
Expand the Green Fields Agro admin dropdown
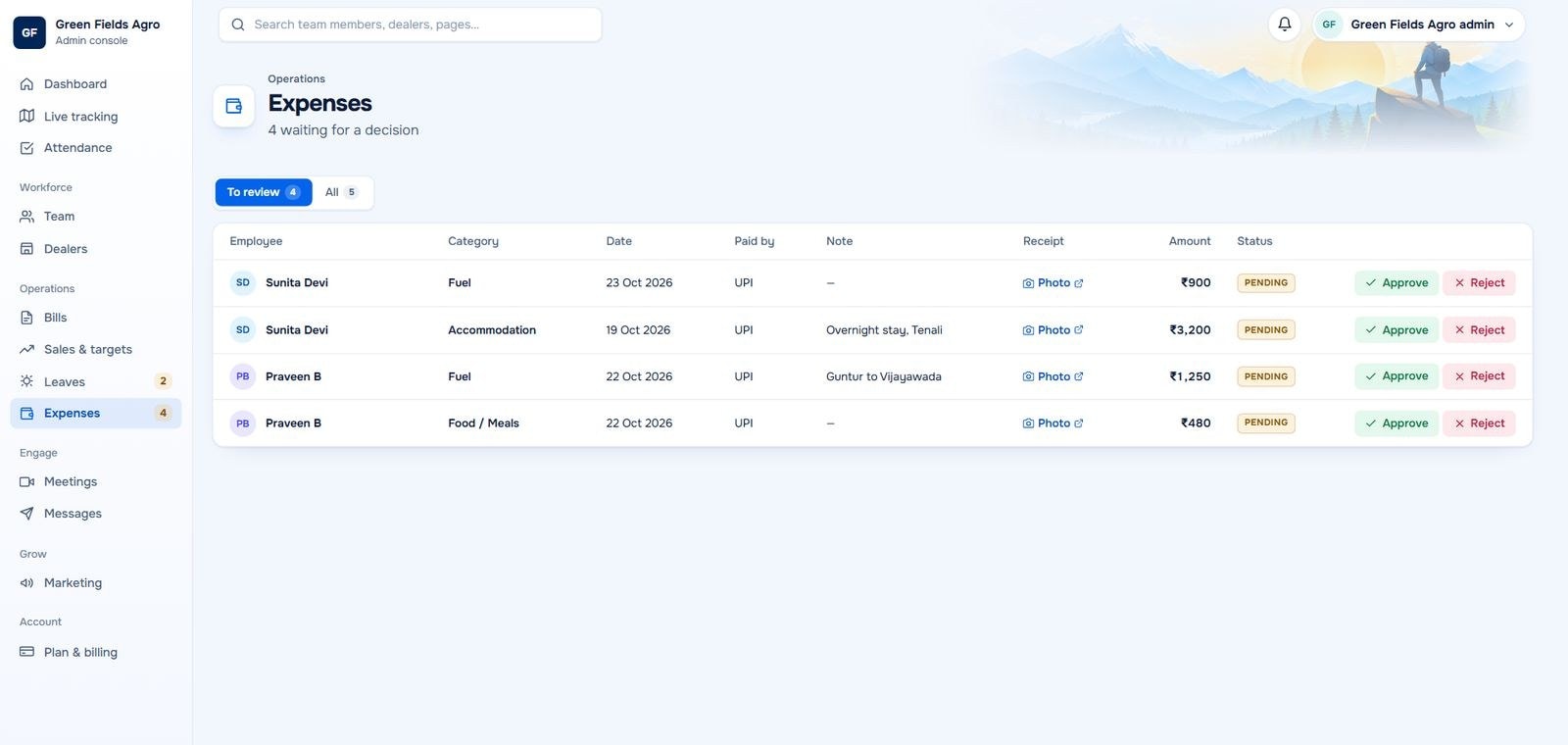point(1418,25)
